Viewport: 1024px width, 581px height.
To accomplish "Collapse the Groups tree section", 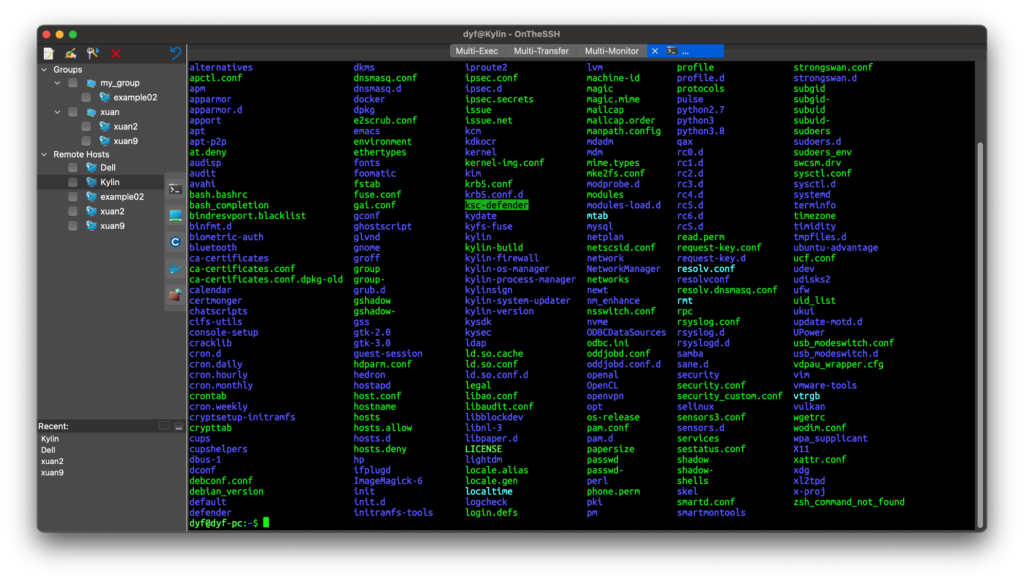I will click(x=44, y=70).
